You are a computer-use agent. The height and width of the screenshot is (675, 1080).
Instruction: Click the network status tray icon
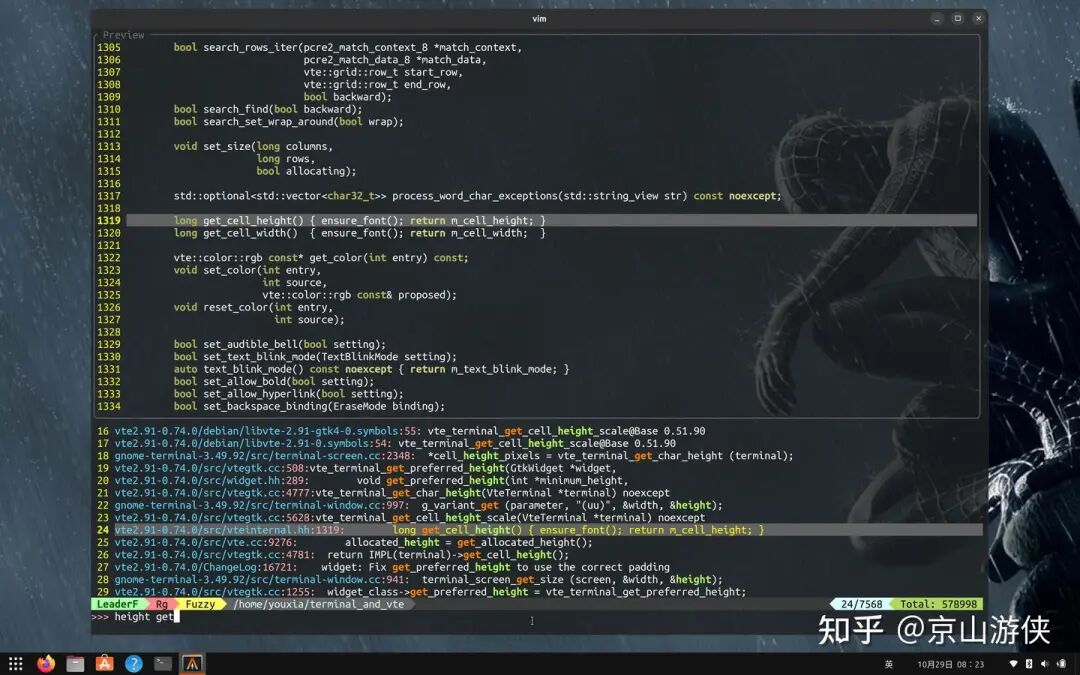point(1013,664)
